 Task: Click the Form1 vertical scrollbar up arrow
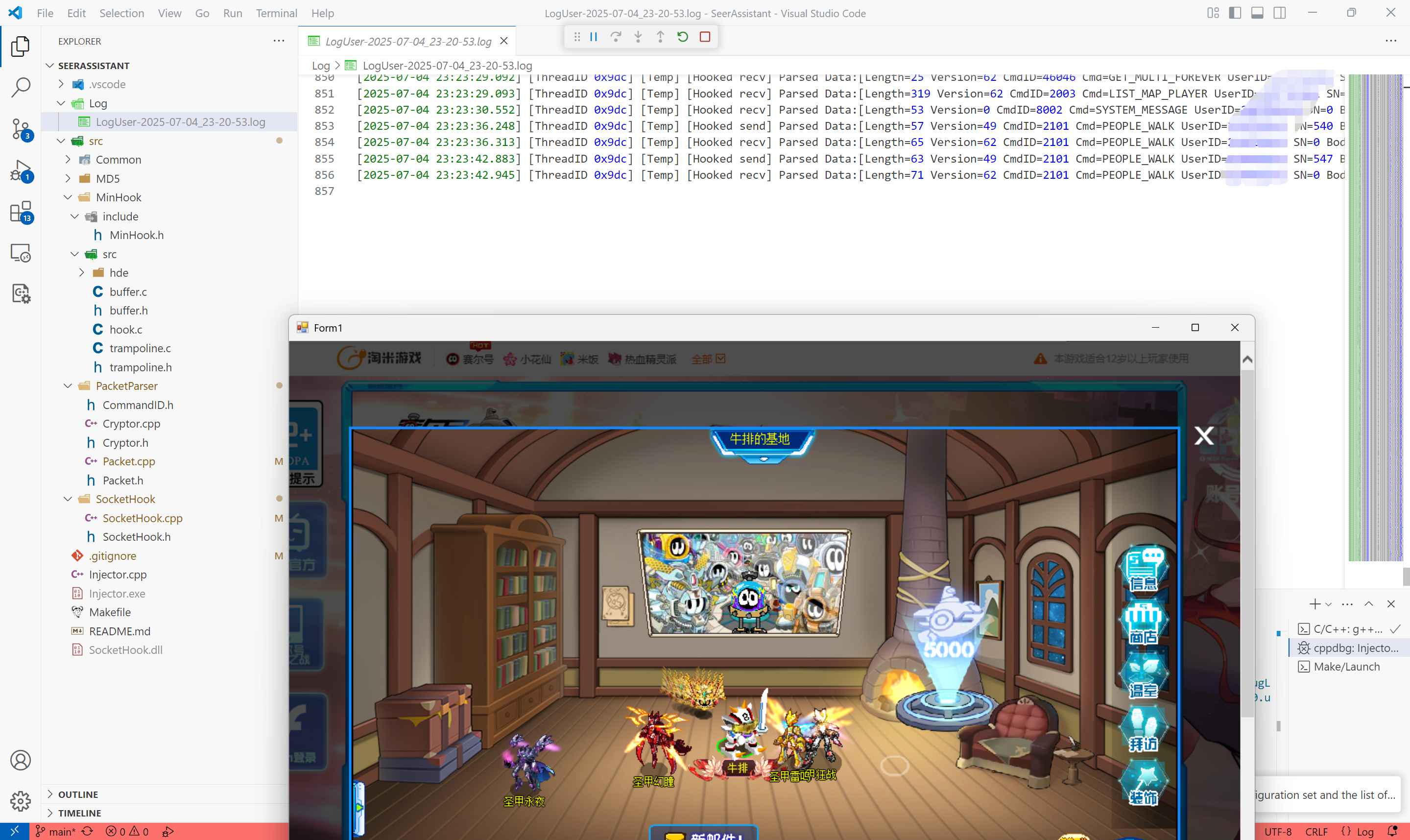(1247, 360)
